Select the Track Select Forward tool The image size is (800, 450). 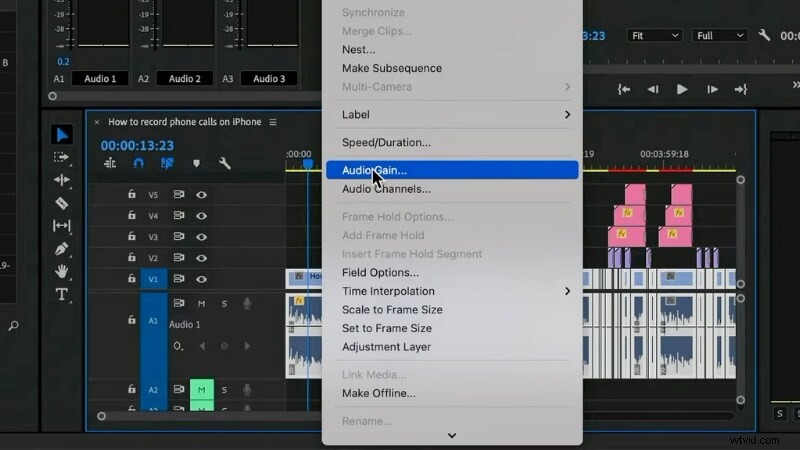(x=61, y=157)
